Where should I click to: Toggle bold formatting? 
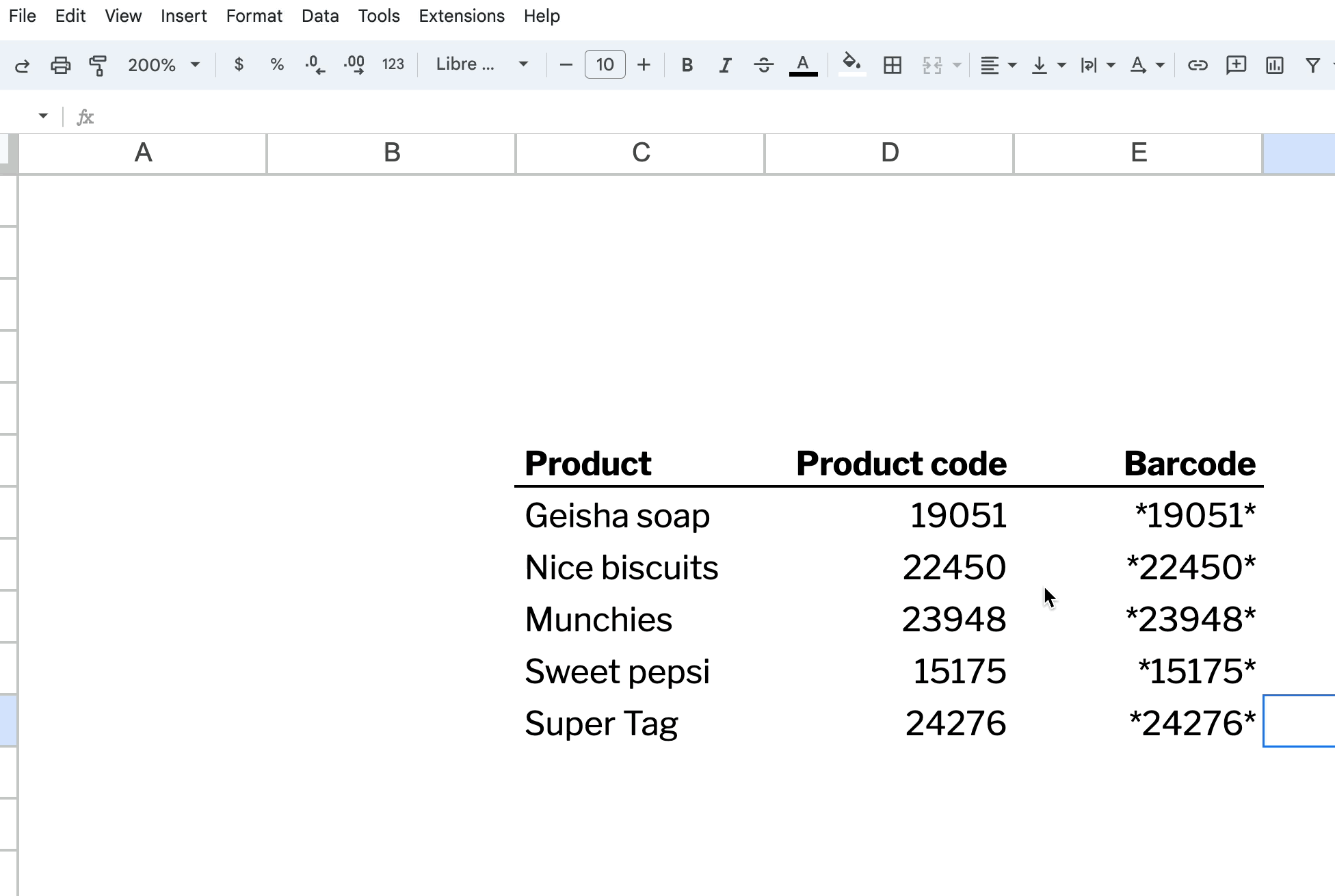click(687, 65)
